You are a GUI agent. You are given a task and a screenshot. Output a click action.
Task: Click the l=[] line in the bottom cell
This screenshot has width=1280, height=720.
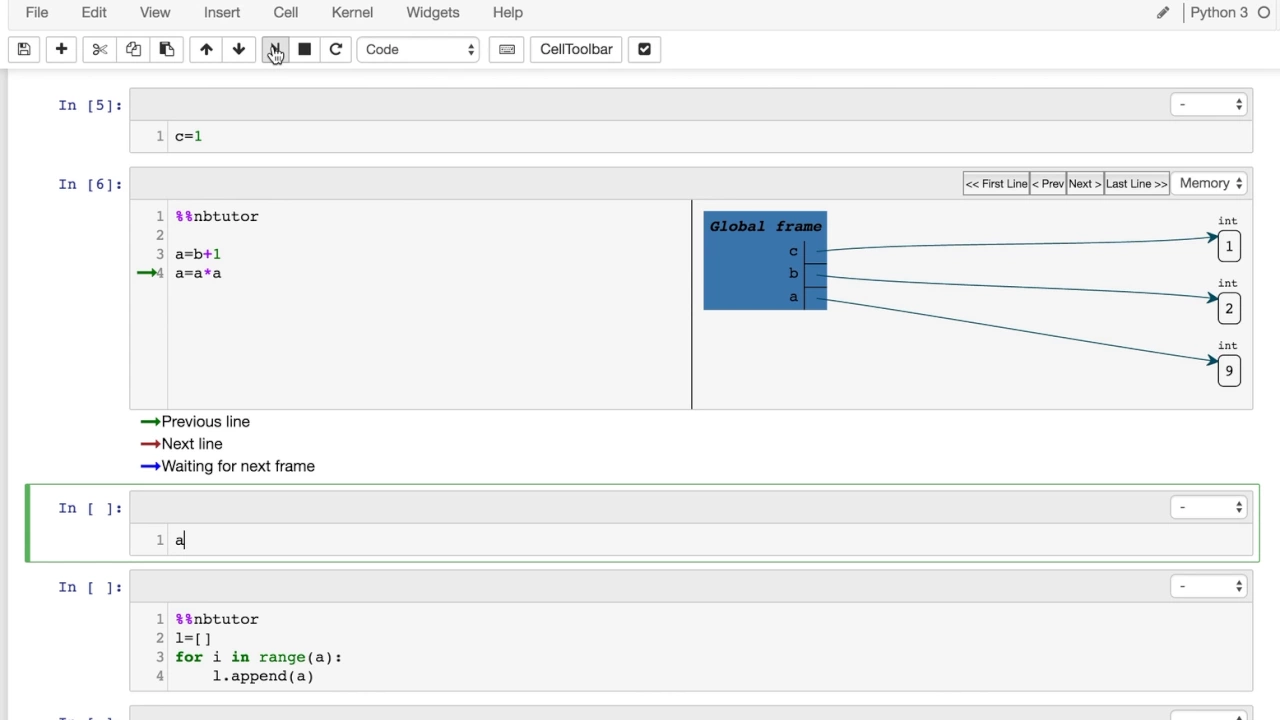pos(193,638)
